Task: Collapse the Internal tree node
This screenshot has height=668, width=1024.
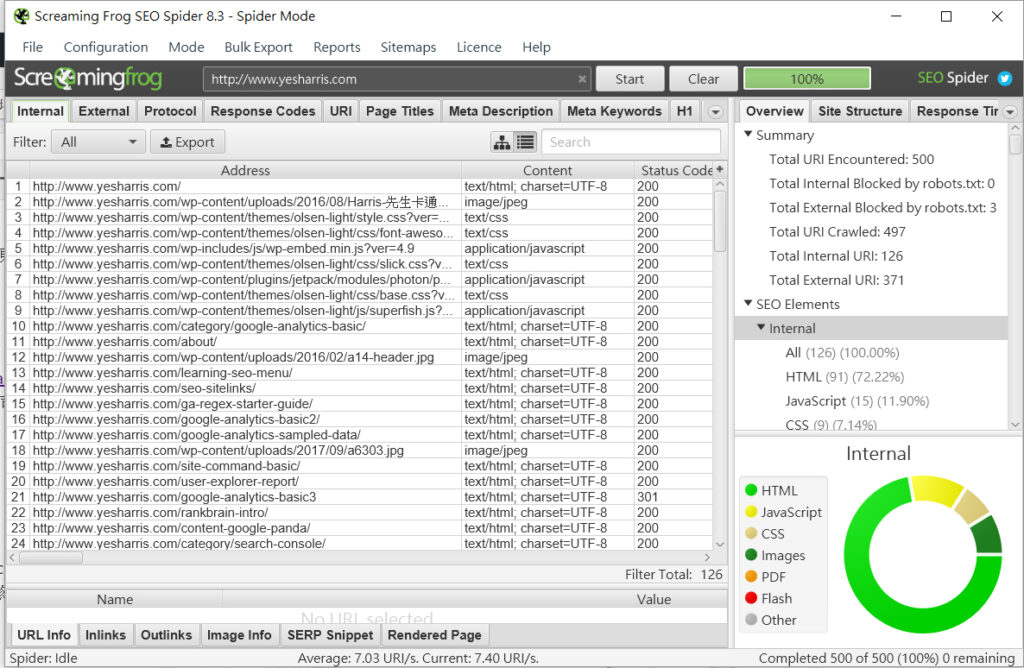Action: (761, 327)
